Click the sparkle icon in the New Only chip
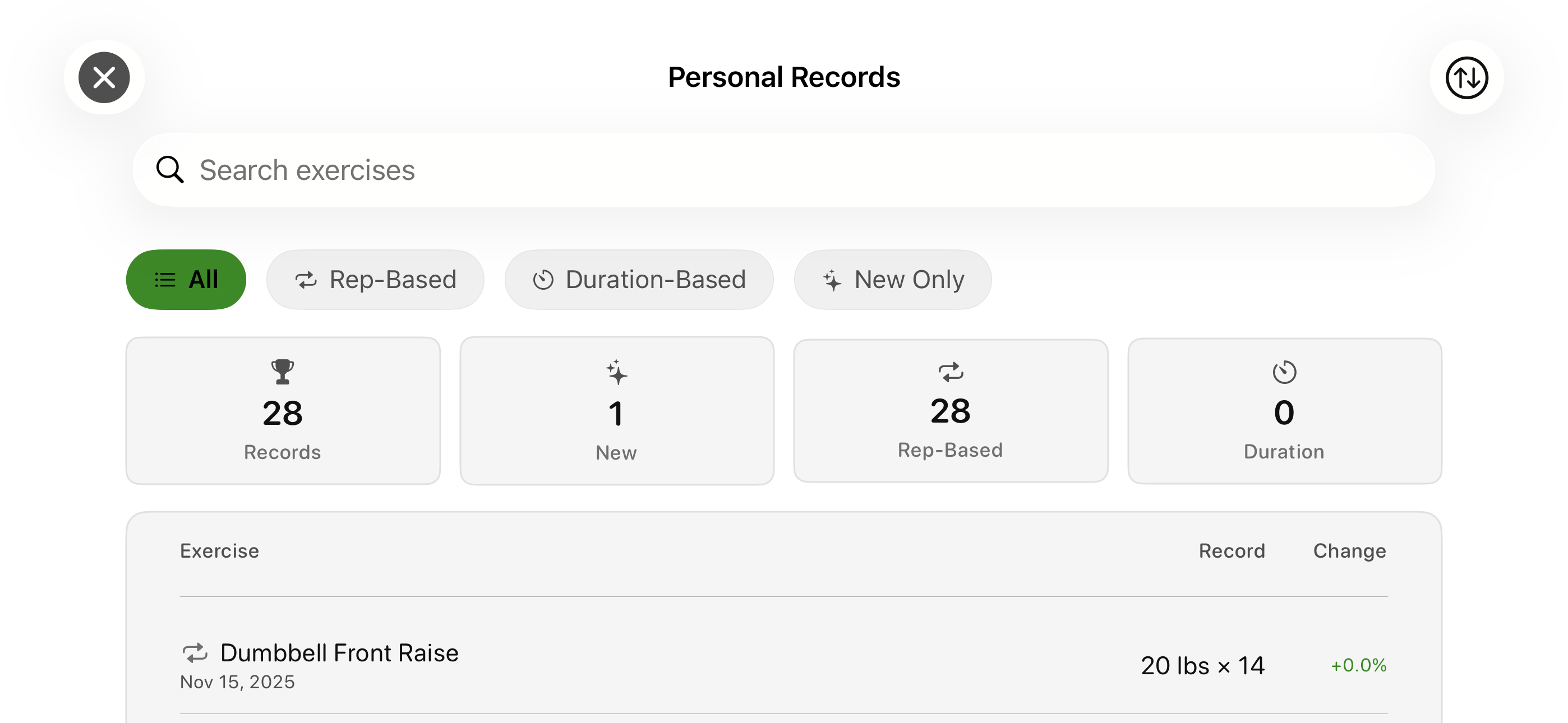 point(830,279)
